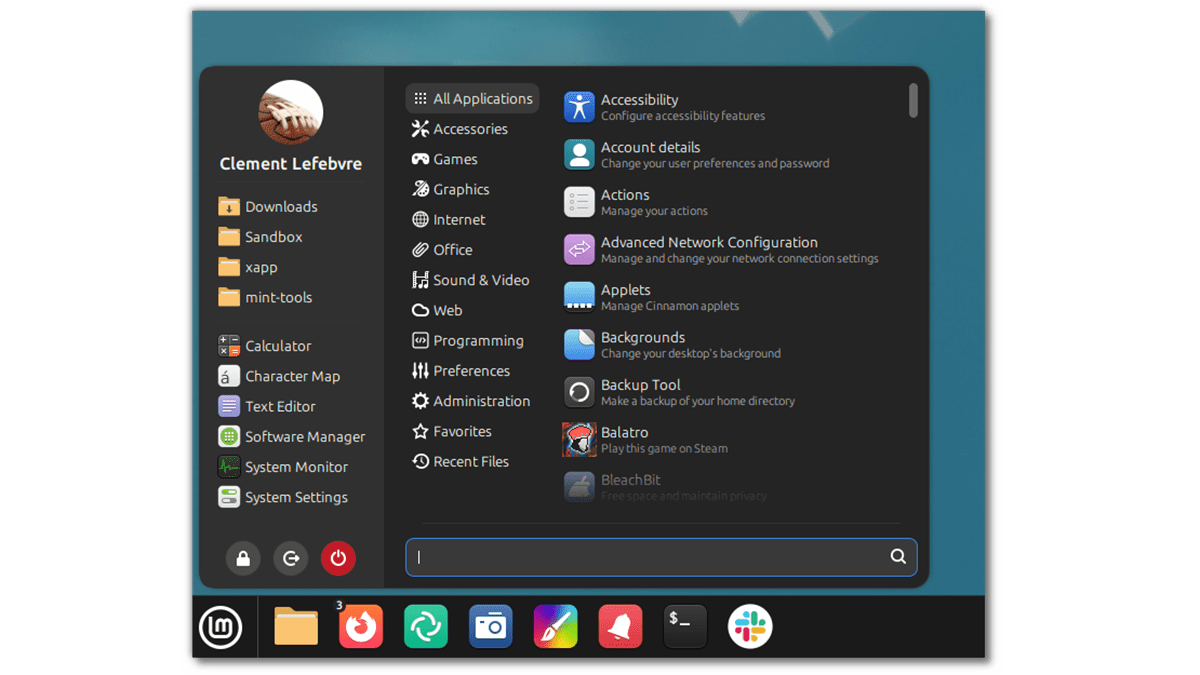Open Backup Tool application
Viewport: 1200px width, 675px height.
pyautogui.click(x=640, y=392)
